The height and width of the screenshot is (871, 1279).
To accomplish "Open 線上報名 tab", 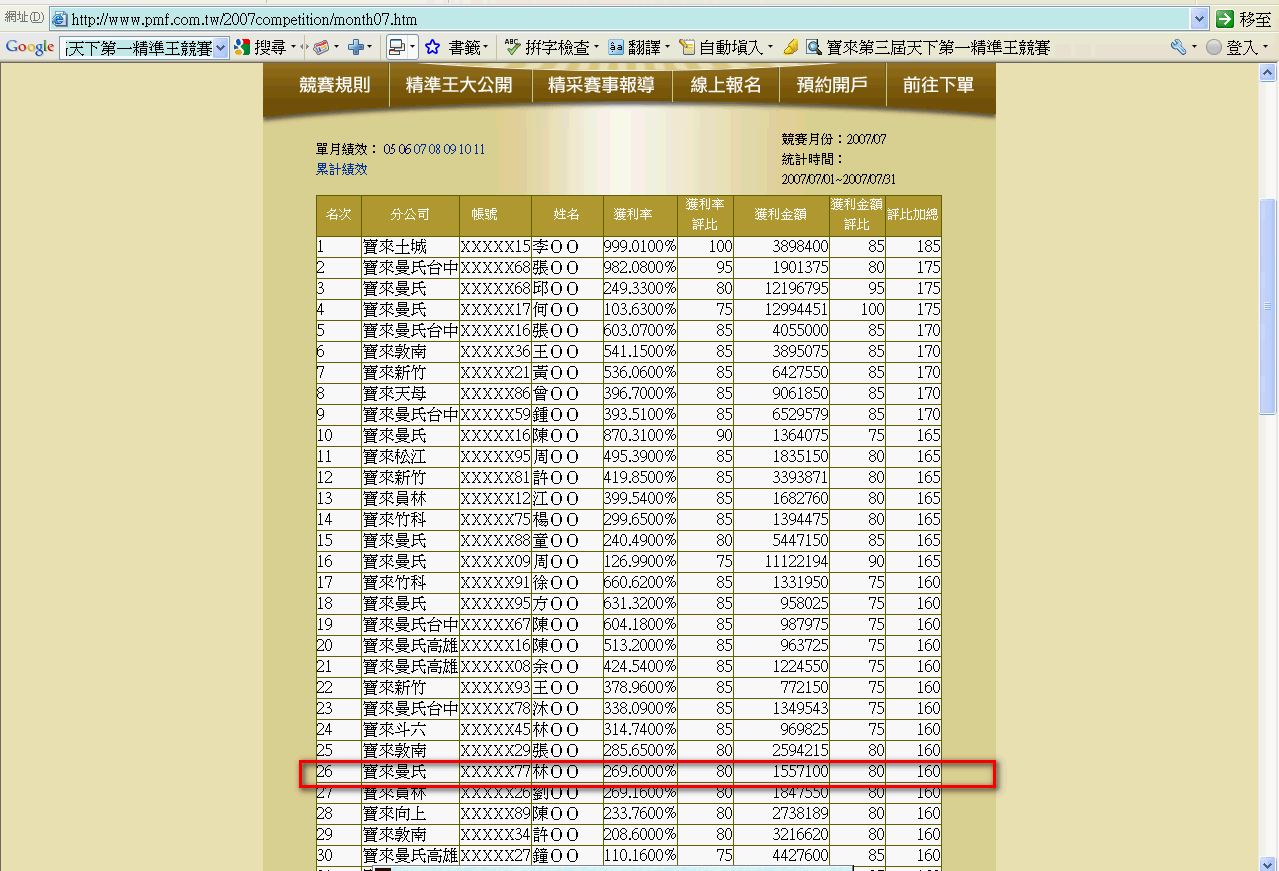I will coord(726,86).
